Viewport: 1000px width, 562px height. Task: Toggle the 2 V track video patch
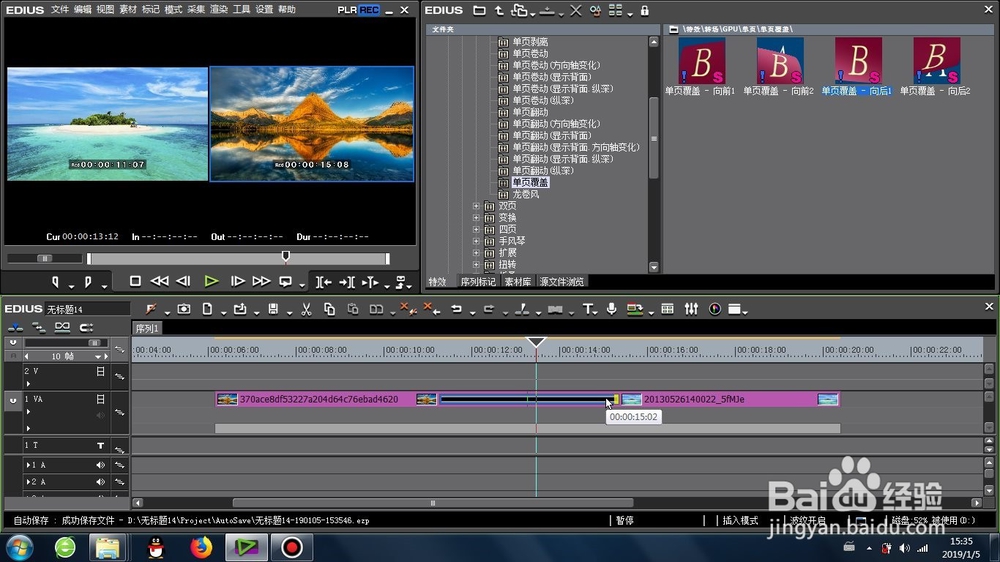coord(100,371)
